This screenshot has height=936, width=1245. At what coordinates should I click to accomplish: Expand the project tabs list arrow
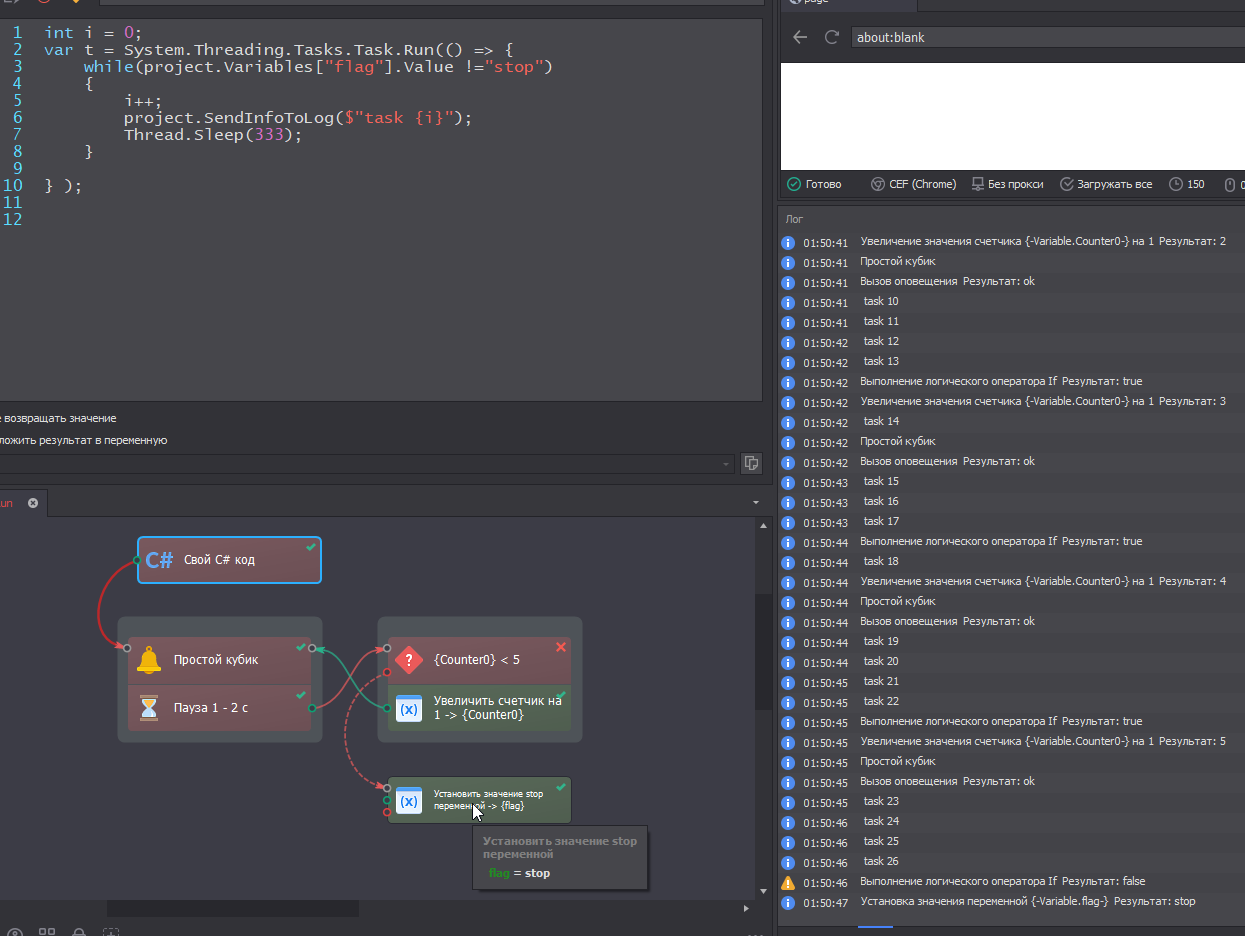point(755,503)
